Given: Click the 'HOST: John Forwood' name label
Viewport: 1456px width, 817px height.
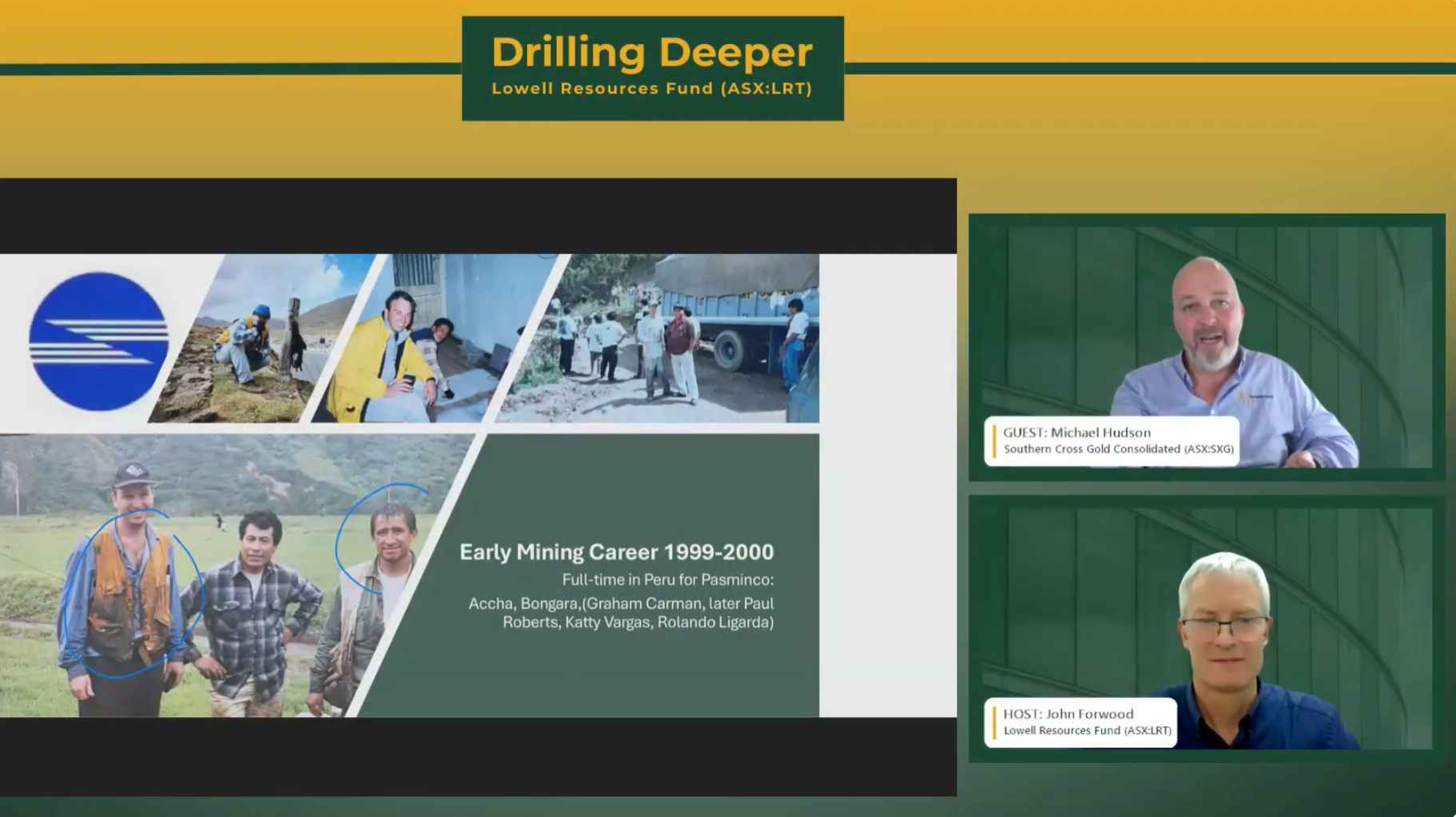Looking at the screenshot, I should coord(1068,714).
